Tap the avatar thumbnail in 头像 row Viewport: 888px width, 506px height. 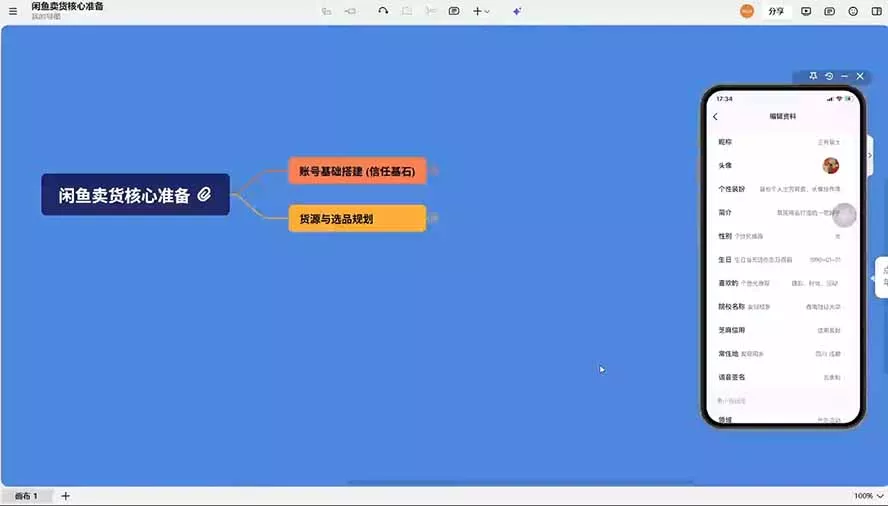(831, 165)
